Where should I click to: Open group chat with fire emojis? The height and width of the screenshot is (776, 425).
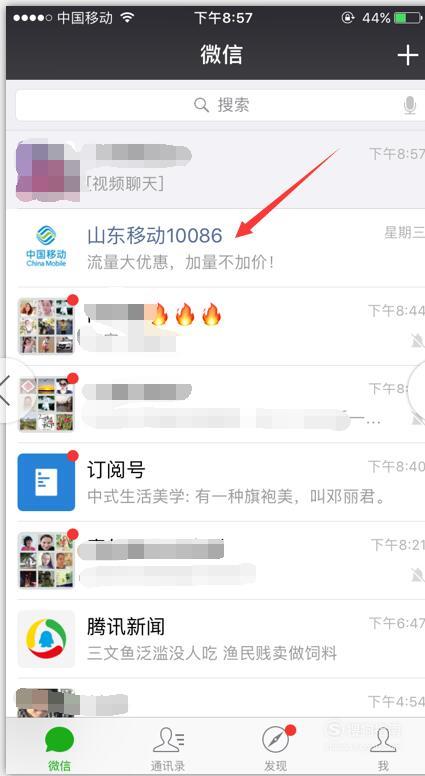pyautogui.click(x=216, y=326)
